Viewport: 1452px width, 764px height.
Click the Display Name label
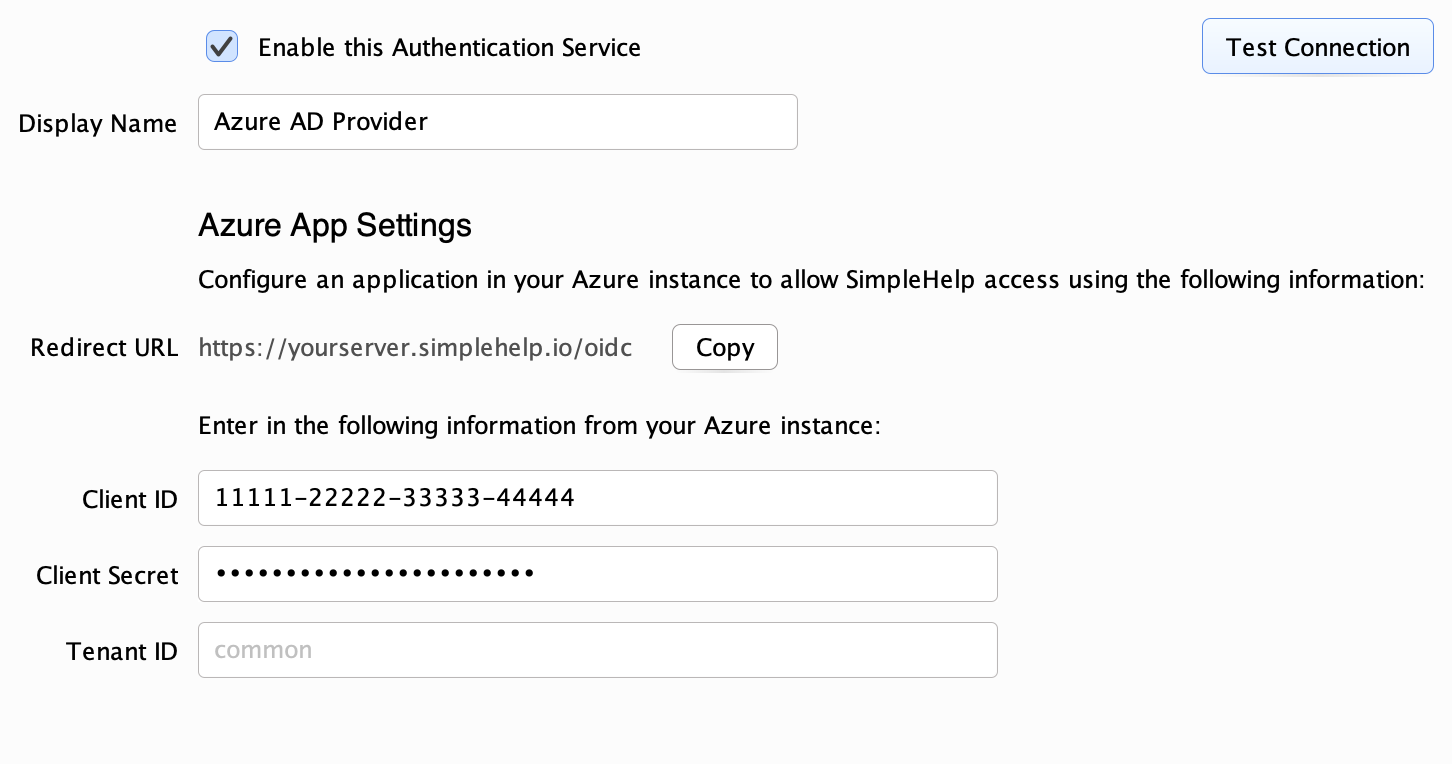tap(98, 123)
